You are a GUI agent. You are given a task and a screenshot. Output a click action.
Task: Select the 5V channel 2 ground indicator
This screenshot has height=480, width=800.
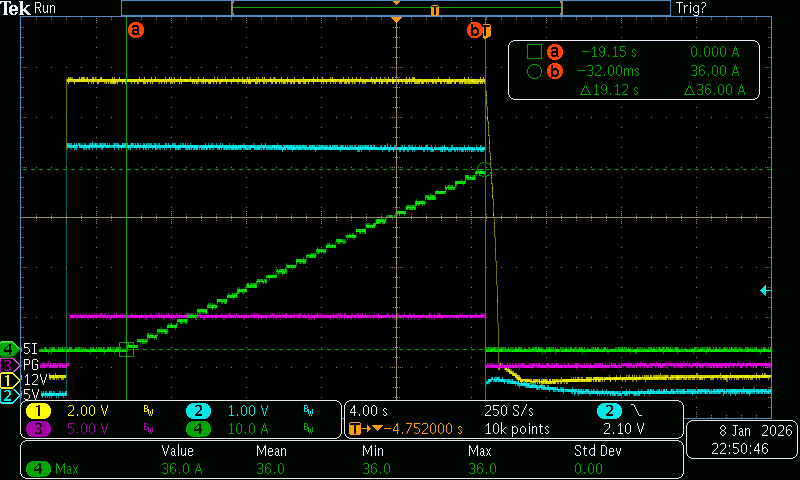pos(10,396)
